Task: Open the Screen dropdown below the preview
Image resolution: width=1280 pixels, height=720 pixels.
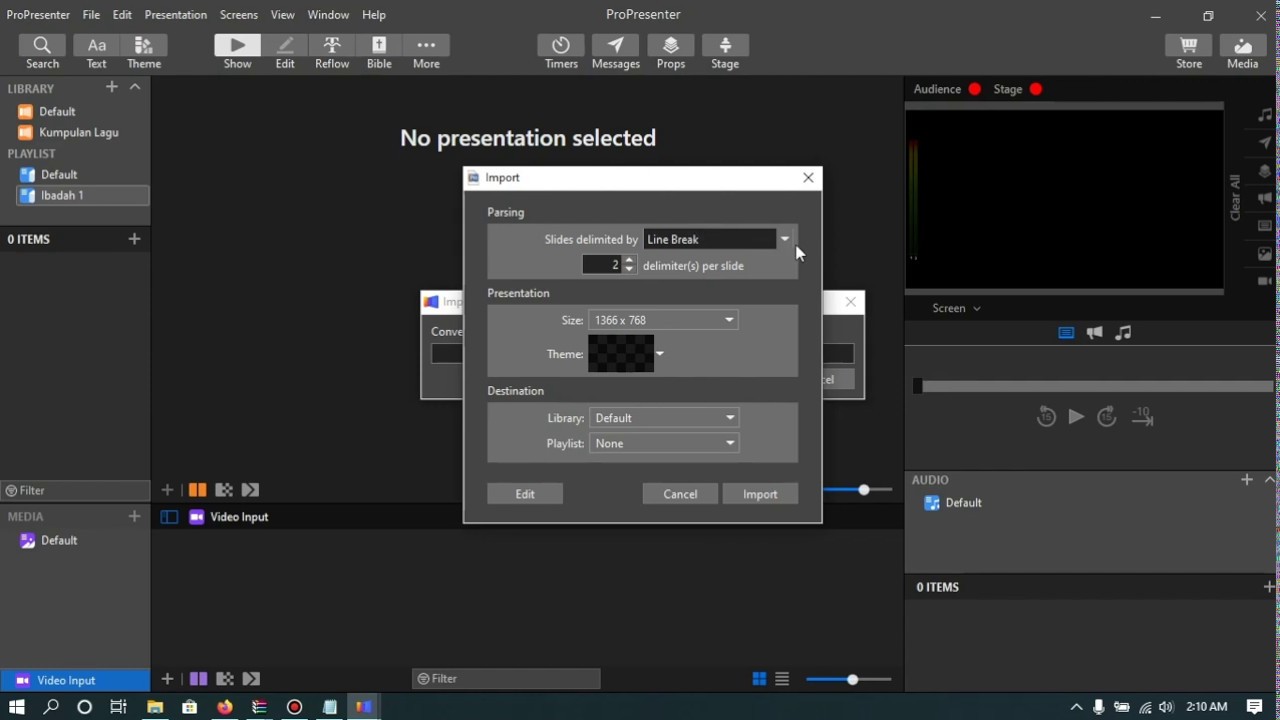Action: tap(956, 308)
